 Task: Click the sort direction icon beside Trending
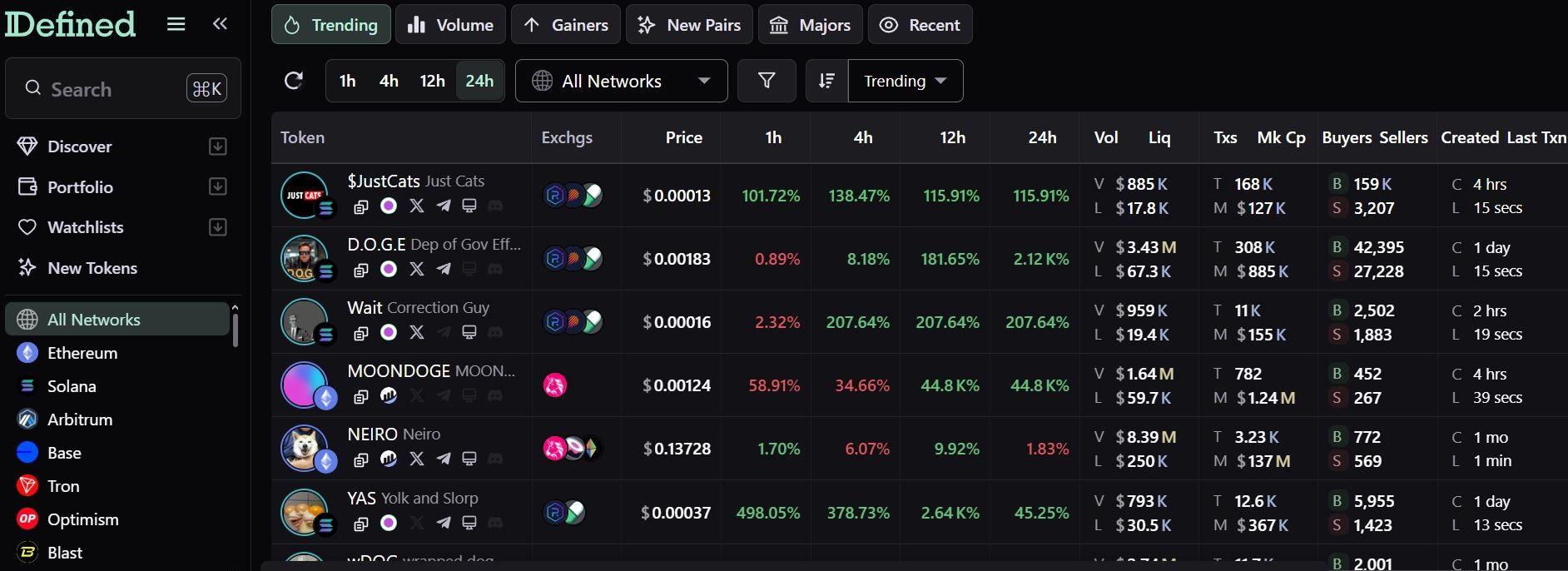tap(825, 81)
